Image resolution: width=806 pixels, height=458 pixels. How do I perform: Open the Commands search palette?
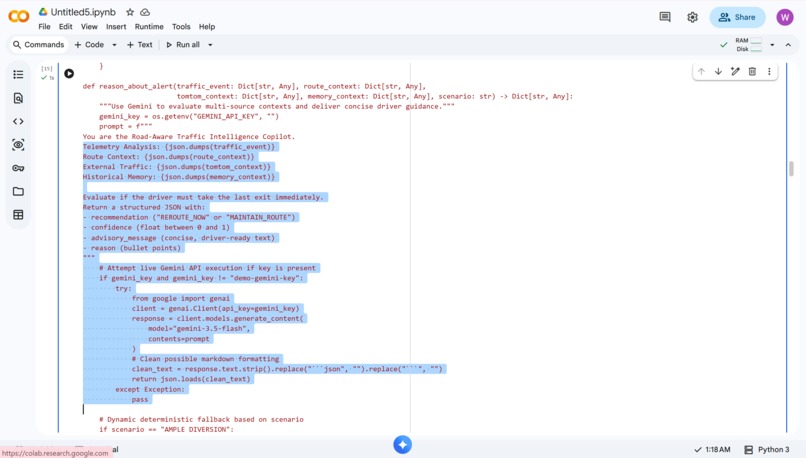(39, 45)
